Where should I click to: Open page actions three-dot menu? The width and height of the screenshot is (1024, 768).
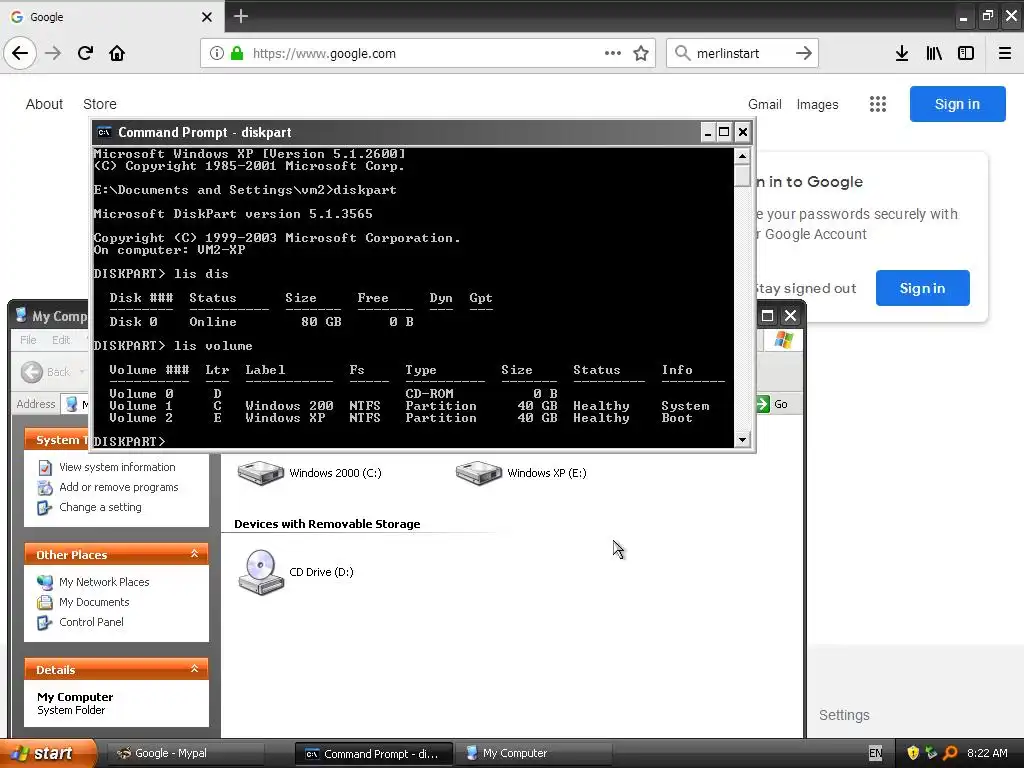[613, 53]
